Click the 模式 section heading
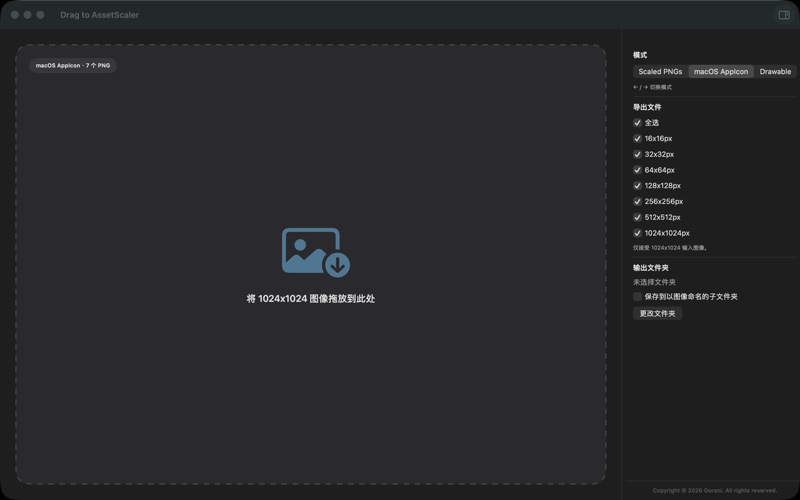Viewport: 800px width, 500px height. (x=640, y=55)
